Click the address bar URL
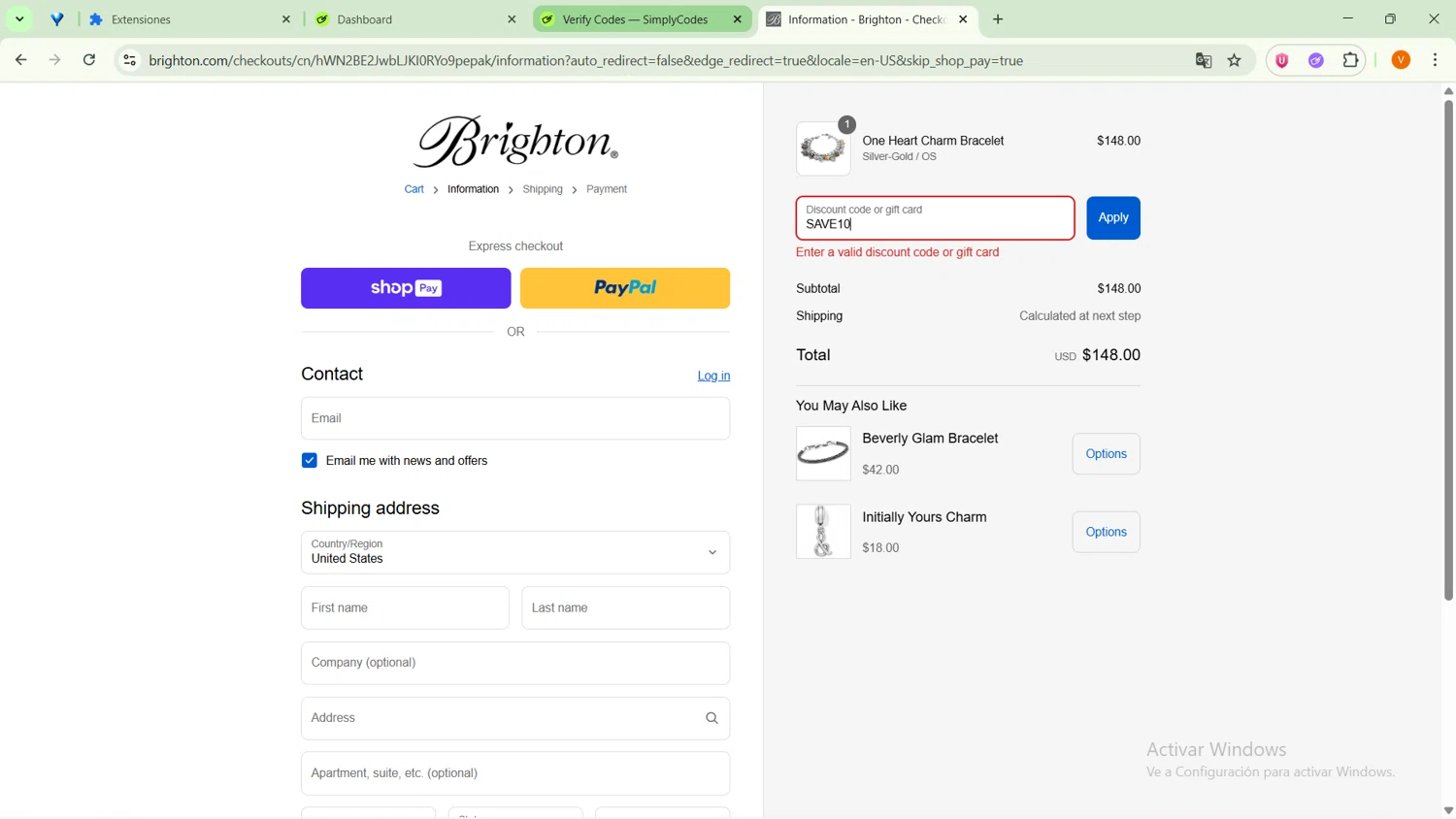 [586, 60]
